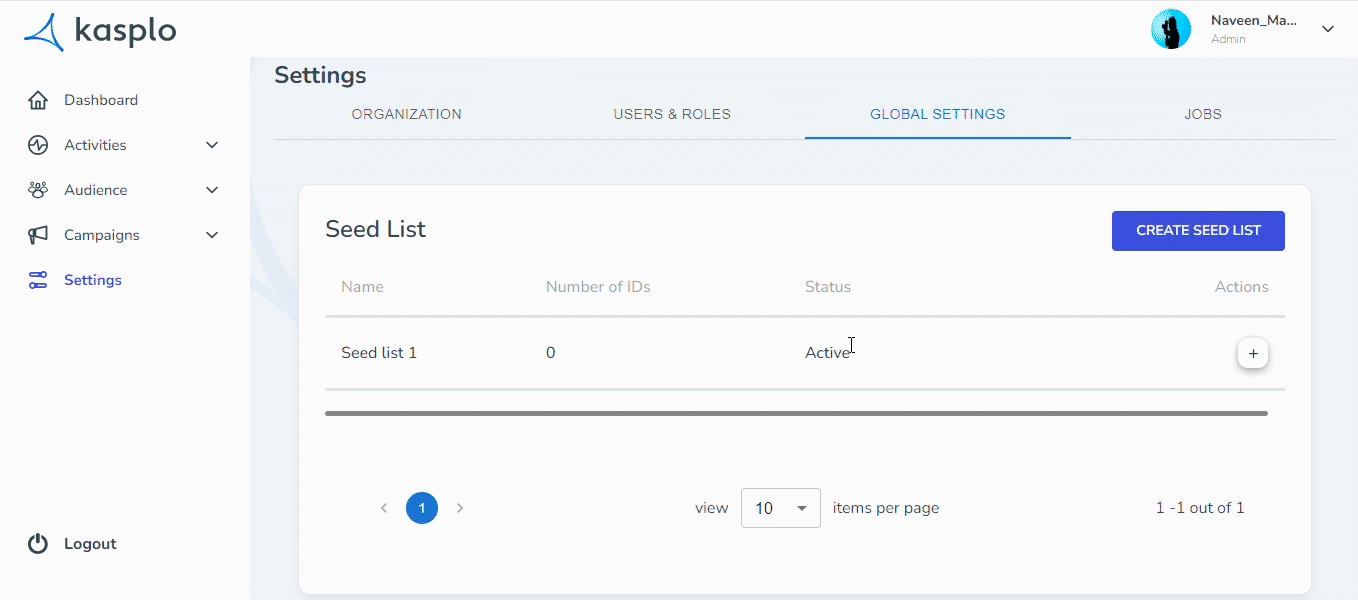
Task: Open Dashboard from the sidebar
Action: pos(101,100)
